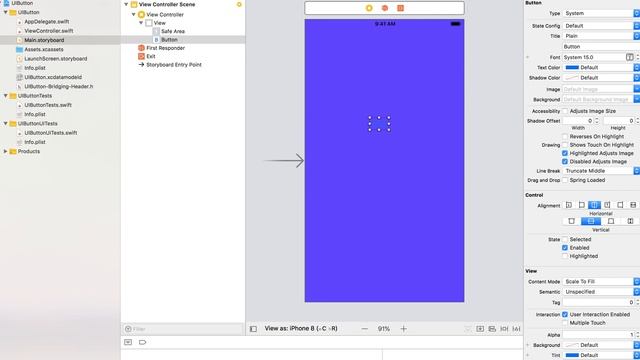
Task: Open the Align constraints tool
Action: point(492,329)
